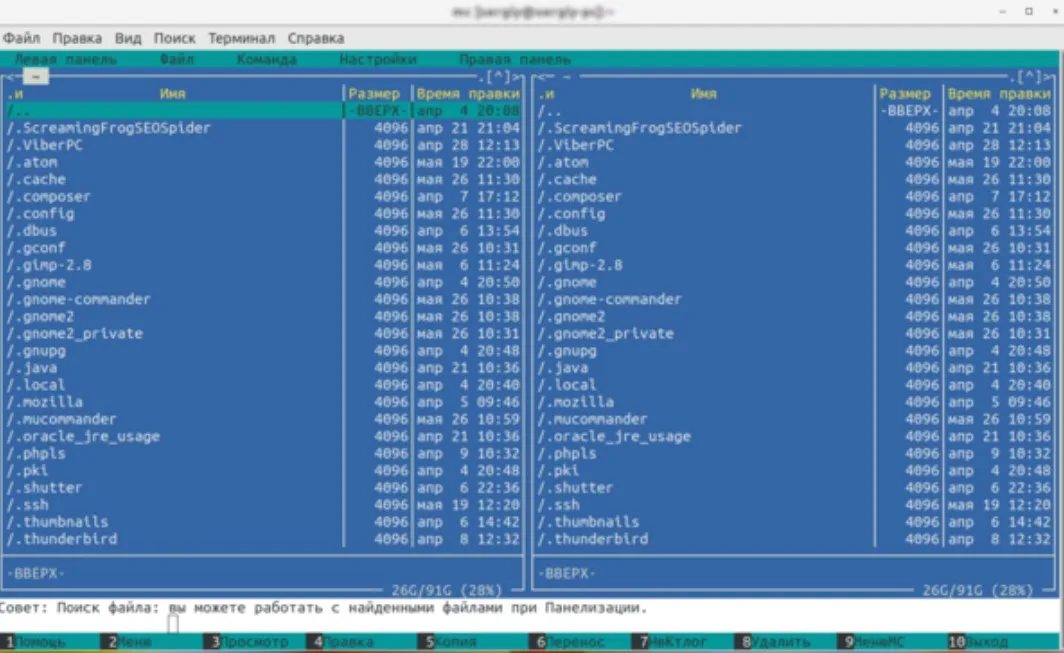Open the Файл menu in terminal menubar
Image resolution: width=1064 pixels, height=653 pixels.
coord(21,38)
